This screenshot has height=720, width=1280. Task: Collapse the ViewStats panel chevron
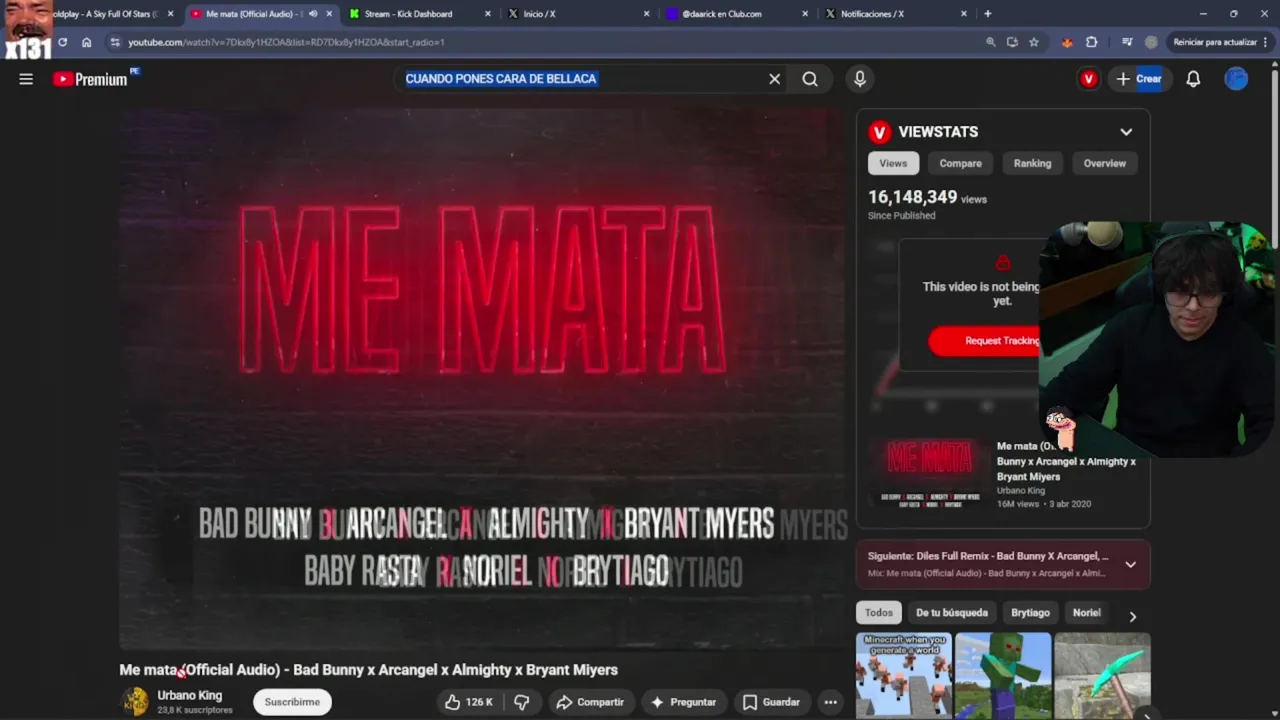pyautogui.click(x=1126, y=132)
